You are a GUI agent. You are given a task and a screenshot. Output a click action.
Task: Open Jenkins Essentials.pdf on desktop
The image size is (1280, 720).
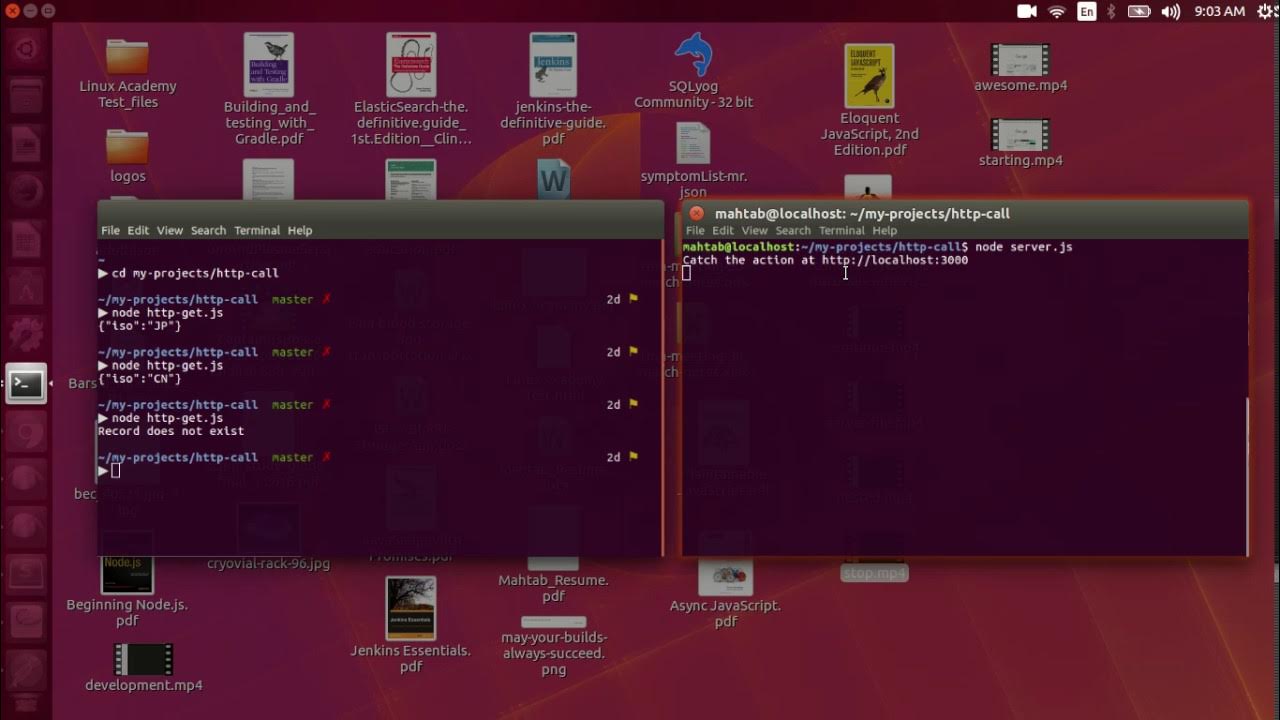(x=411, y=608)
